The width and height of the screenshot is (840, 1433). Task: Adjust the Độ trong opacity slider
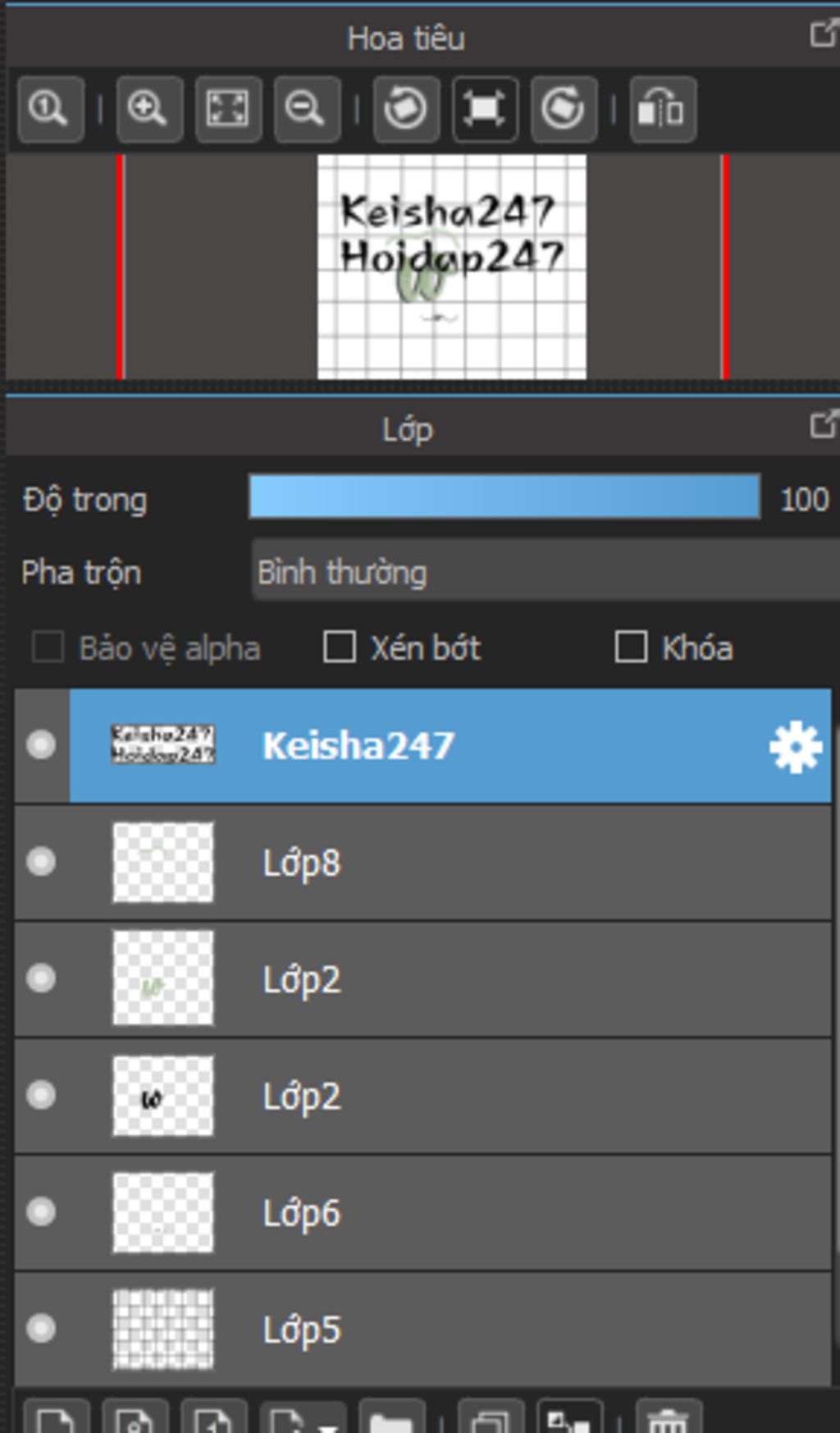tap(504, 497)
